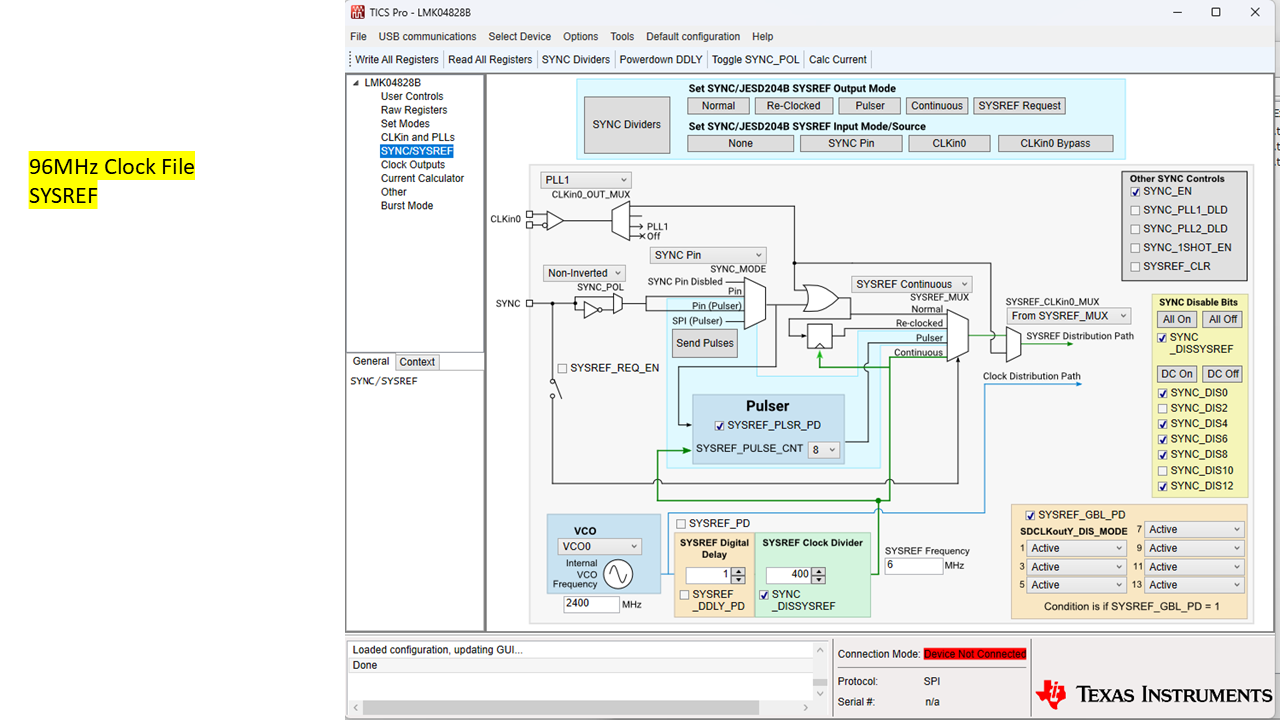The width and height of the screenshot is (1280, 720).
Task: Open the CLKin0_OUT_MUX PLL1 dropdown
Action: click(x=585, y=180)
